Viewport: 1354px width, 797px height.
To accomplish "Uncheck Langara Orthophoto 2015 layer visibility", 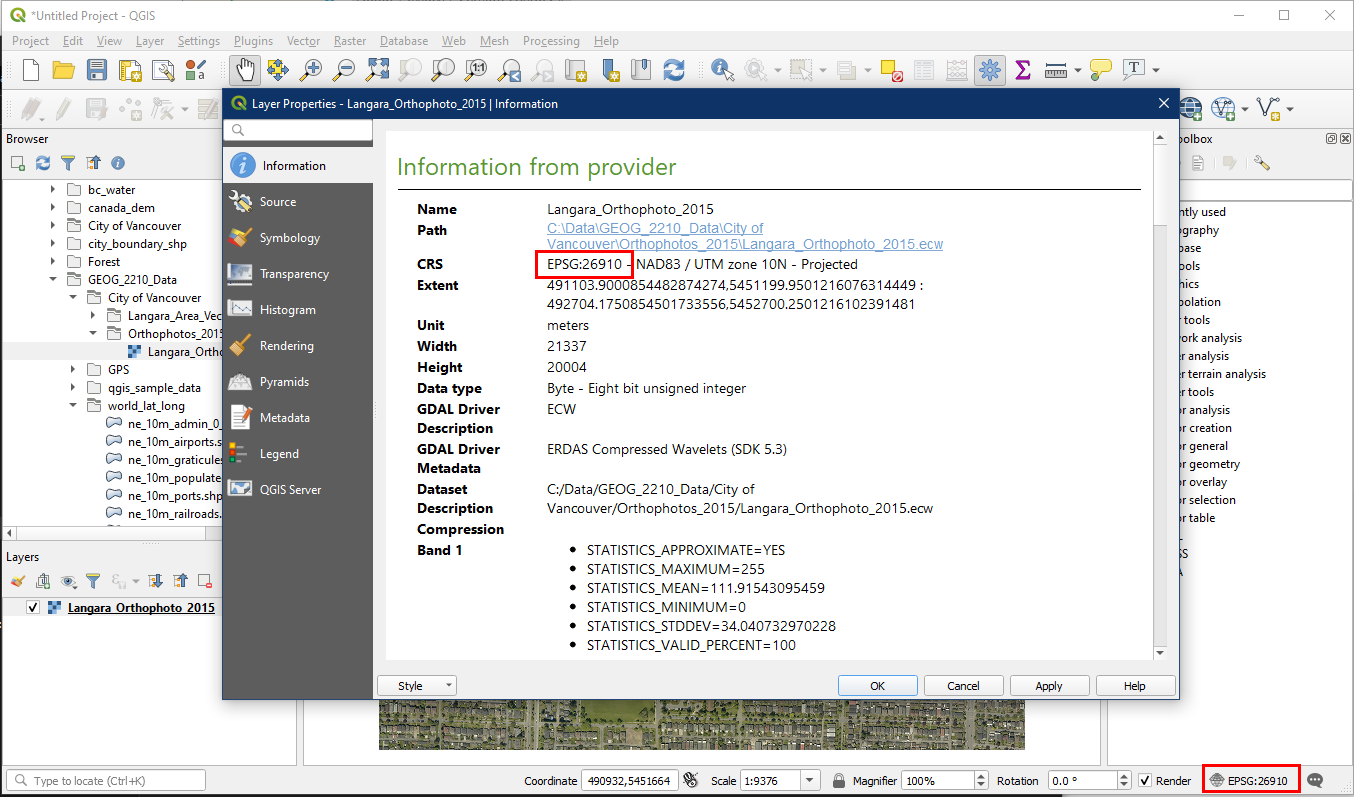I will (x=33, y=608).
